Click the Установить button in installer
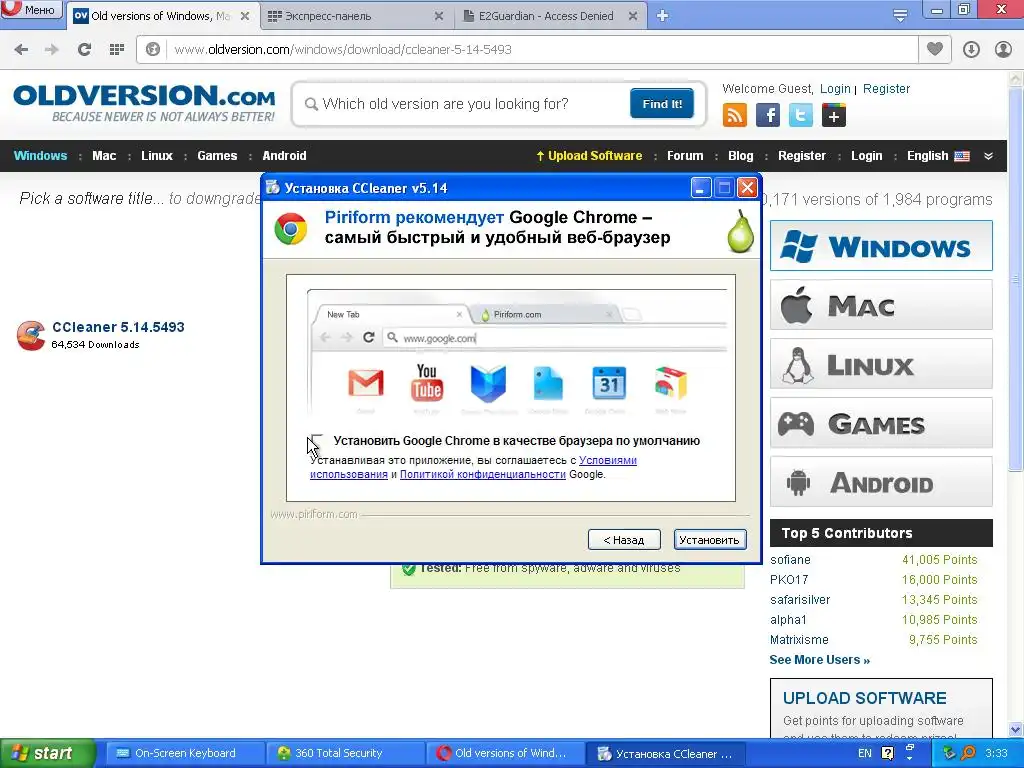The height and width of the screenshot is (768, 1024). click(709, 539)
